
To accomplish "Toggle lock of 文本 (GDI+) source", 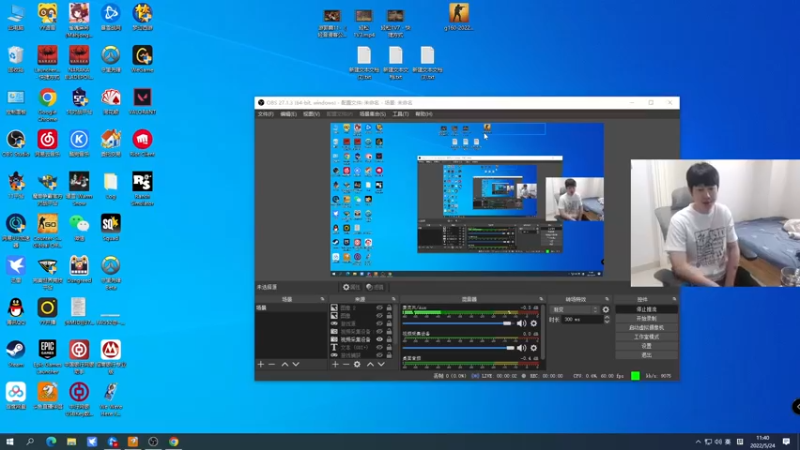I will click(389, 347).
